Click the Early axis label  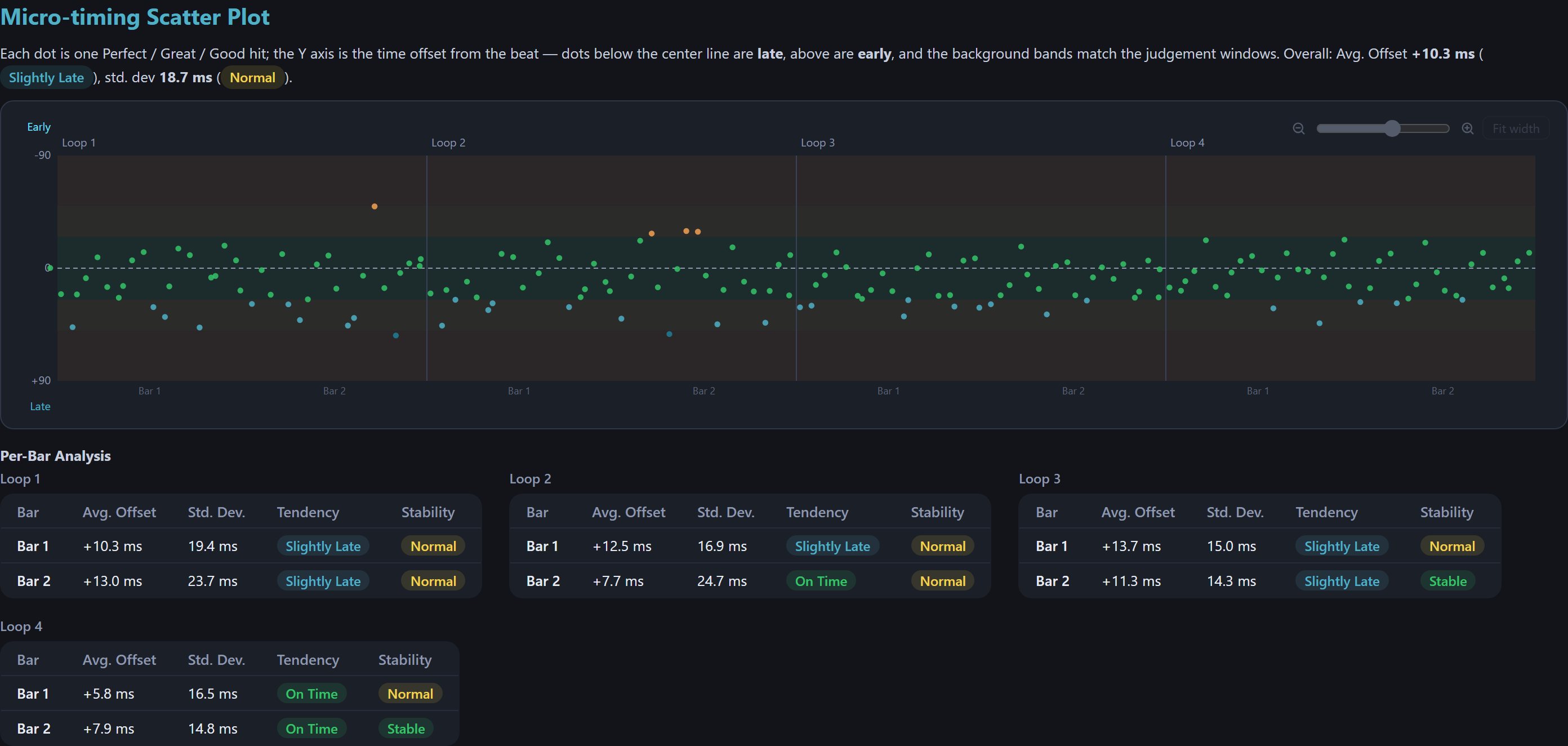pos(39,127)
